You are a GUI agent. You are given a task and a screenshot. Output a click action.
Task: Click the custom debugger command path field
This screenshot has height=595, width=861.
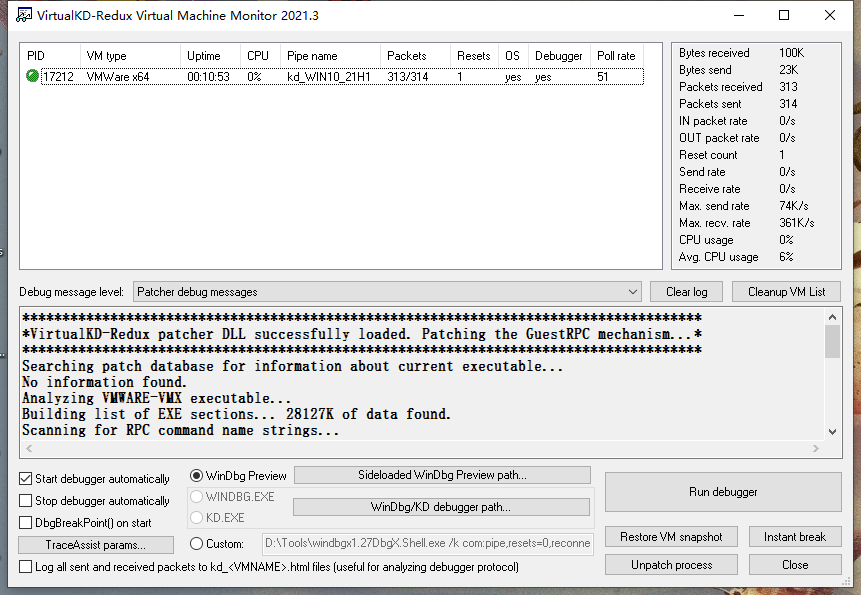coord(428,543)
